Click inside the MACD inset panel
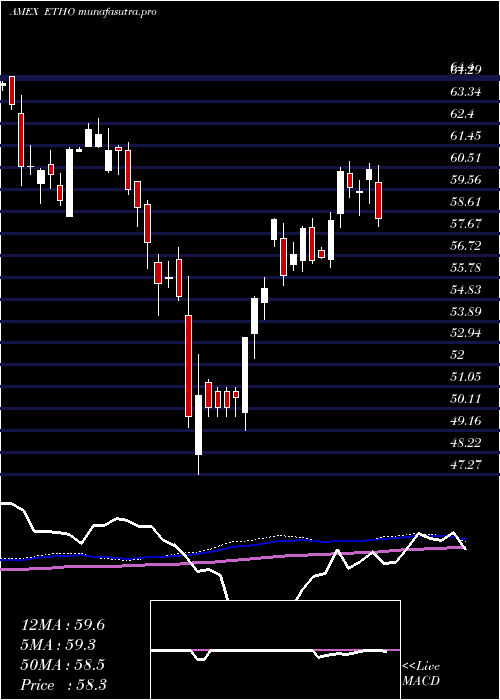The width and height of the screenshot is (500, 700). click(x=275, y=650)
